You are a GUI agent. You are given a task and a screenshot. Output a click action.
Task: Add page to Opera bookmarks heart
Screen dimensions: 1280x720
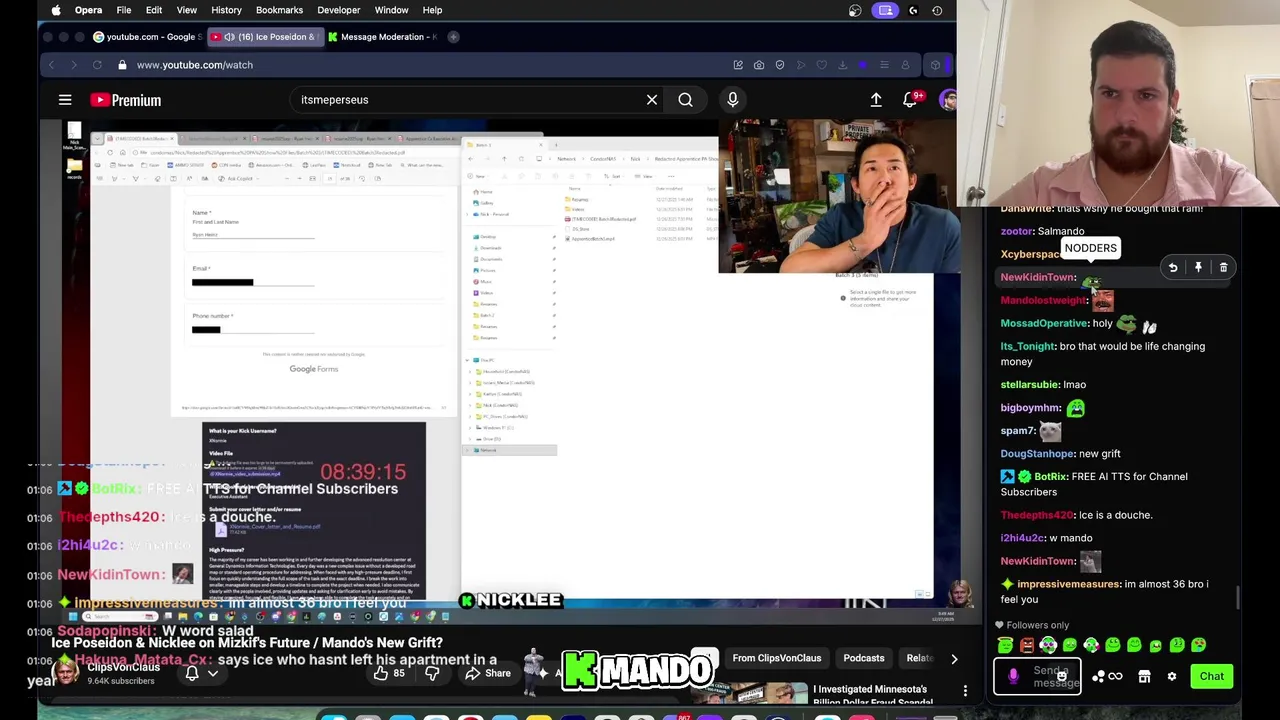click(822, 65)
